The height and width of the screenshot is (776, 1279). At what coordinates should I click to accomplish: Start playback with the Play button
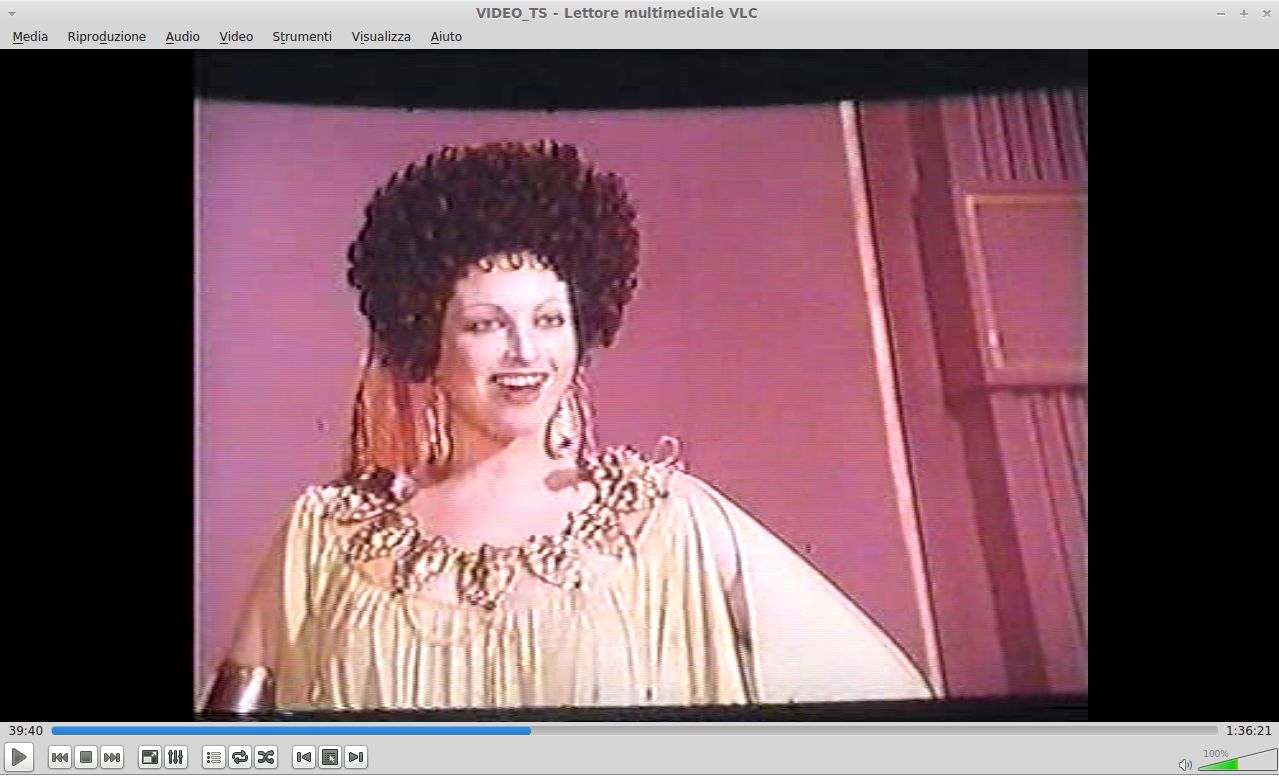click(x=19, y=758)
